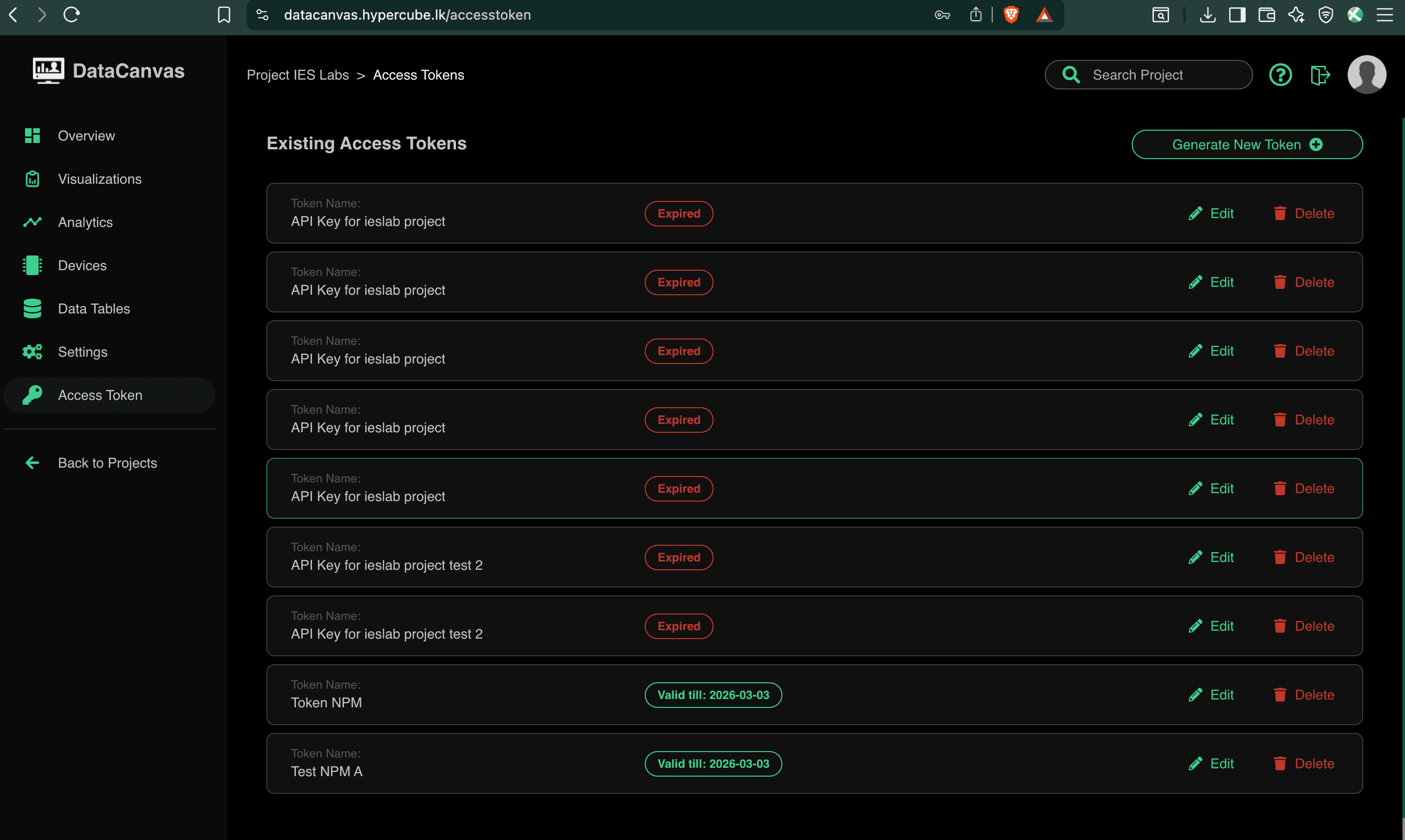Select the Analytics sidebar icon
The width and height of the screenshot is (1405, 840).
pyautogui.click(x=32, y=222)
